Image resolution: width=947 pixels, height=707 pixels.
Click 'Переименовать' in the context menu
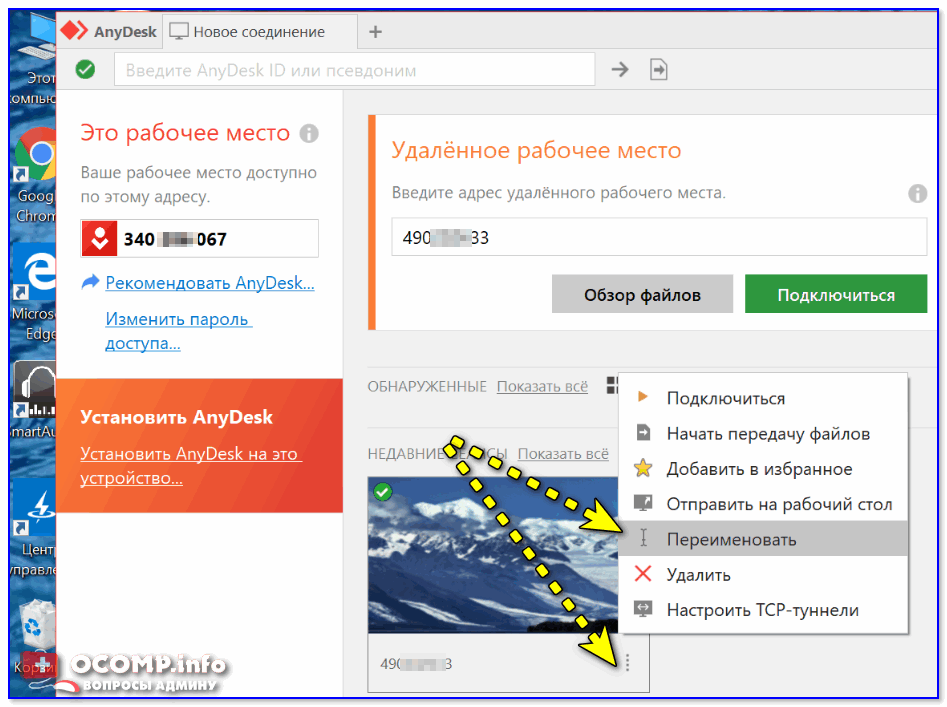[731, 539]
